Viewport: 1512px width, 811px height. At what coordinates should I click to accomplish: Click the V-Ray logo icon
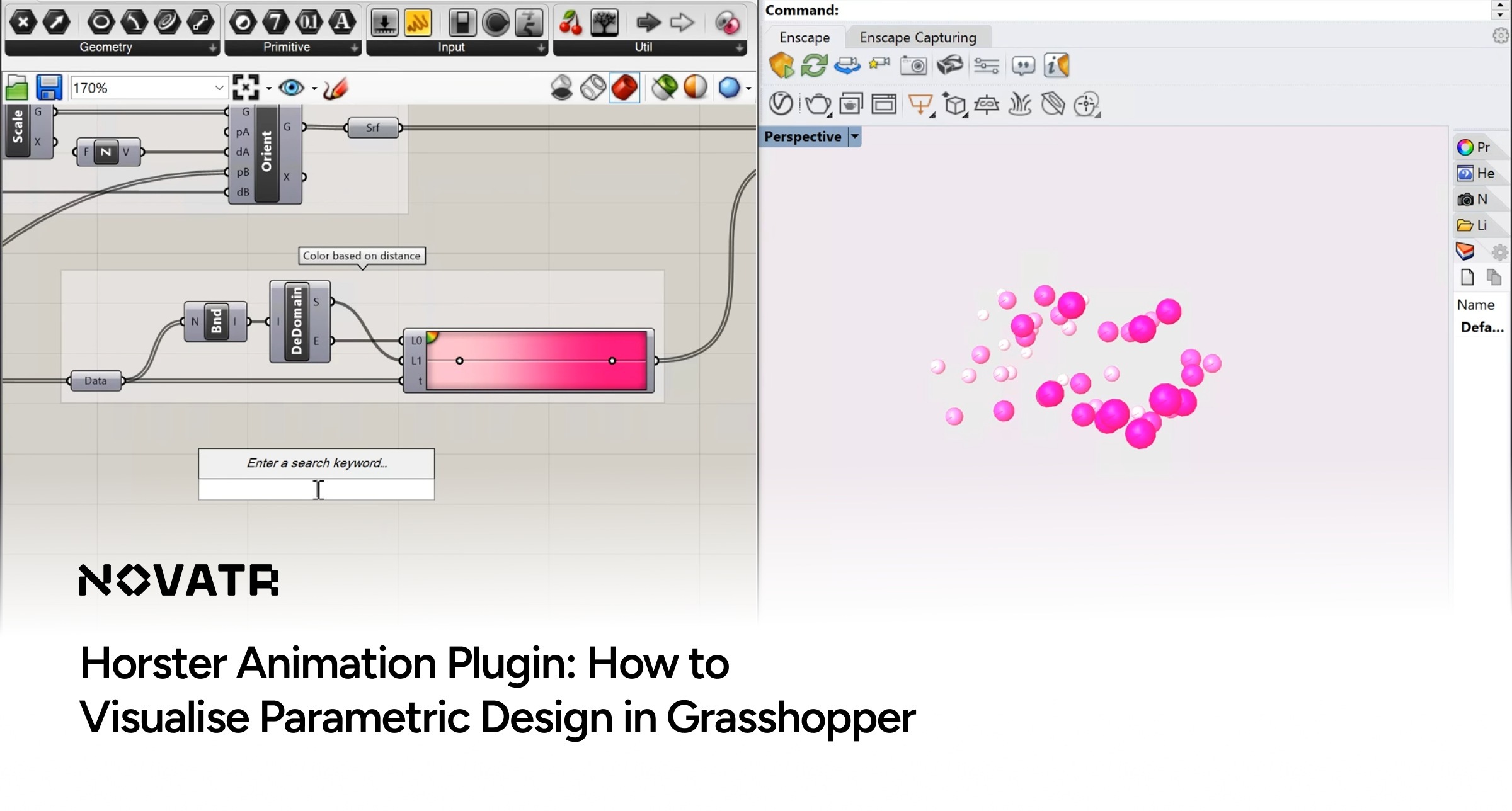click(781, 103)
